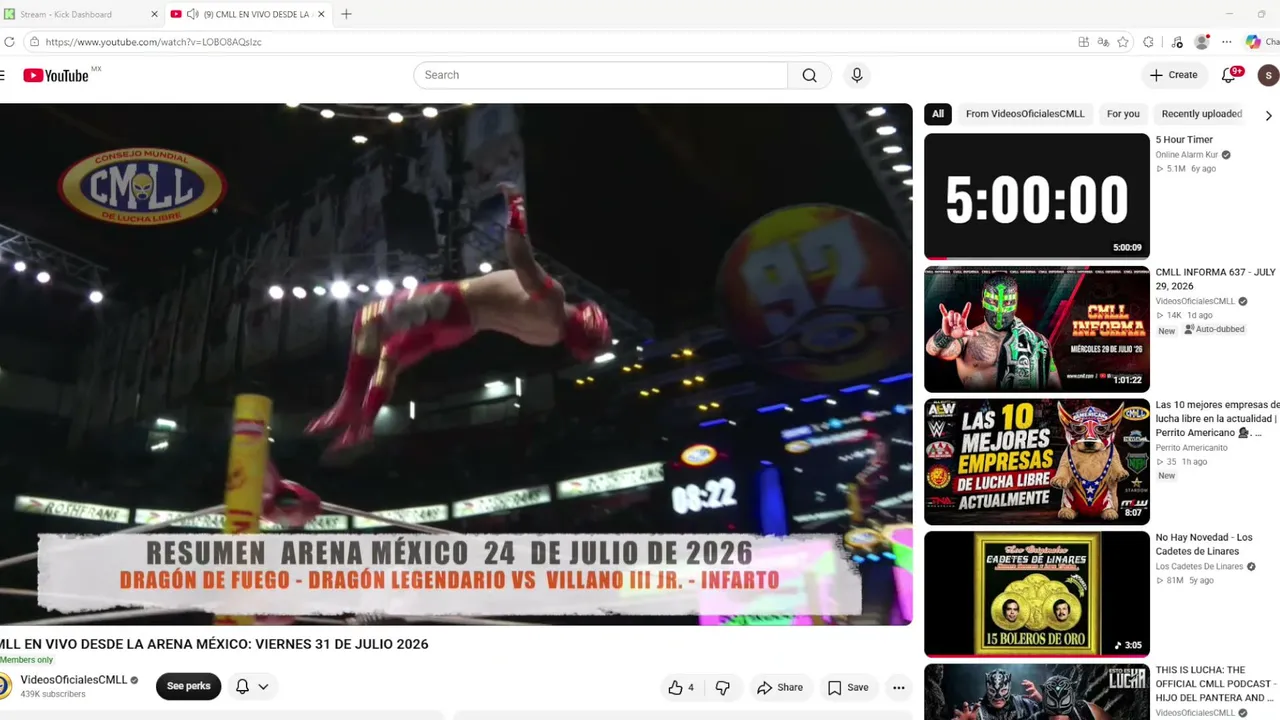Click the See perks button
1280x720 pixels.
pos(188,687)
